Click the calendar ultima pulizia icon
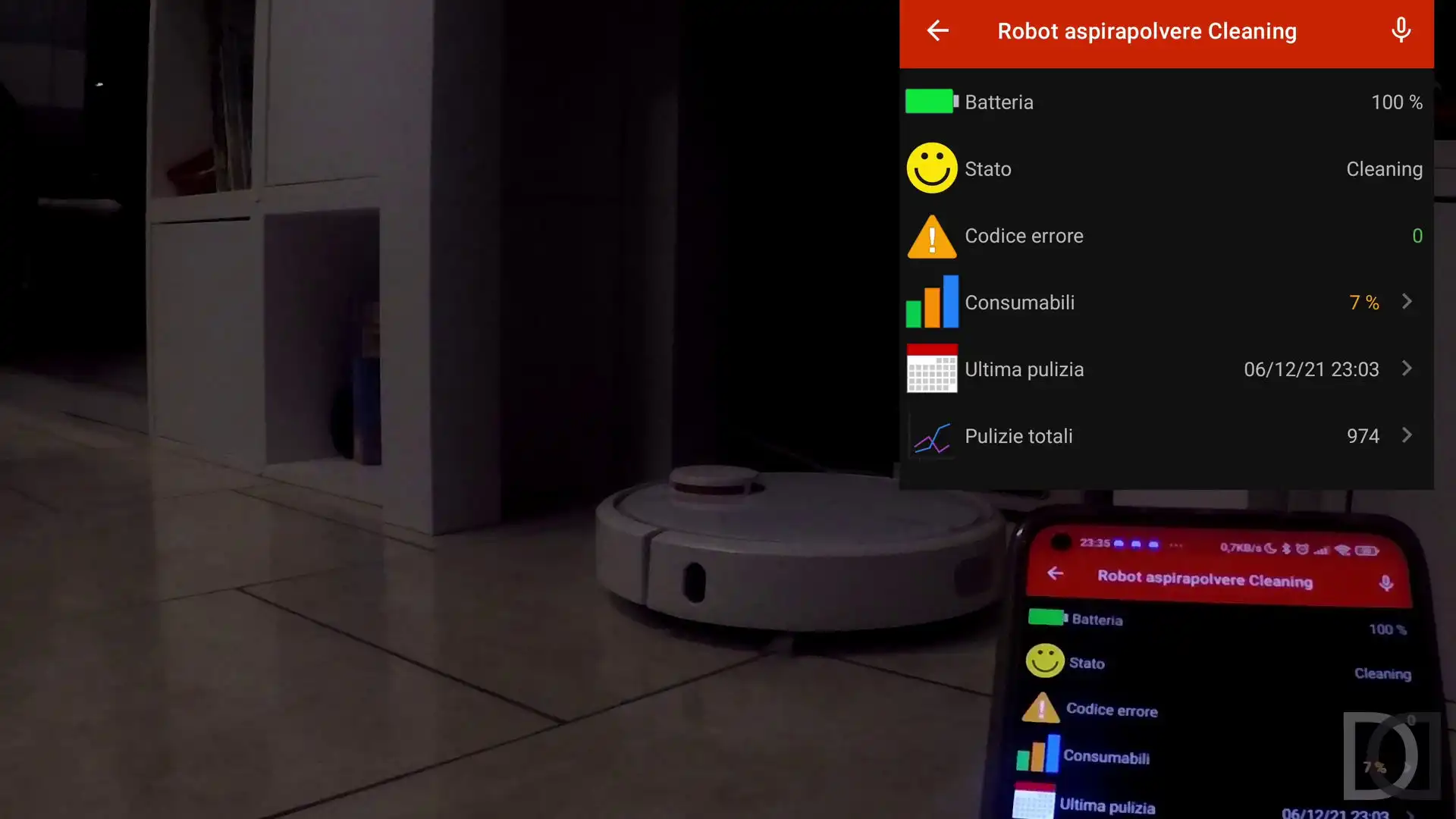The height and width of the screenshot is (819, 1456). pos(932,369)
